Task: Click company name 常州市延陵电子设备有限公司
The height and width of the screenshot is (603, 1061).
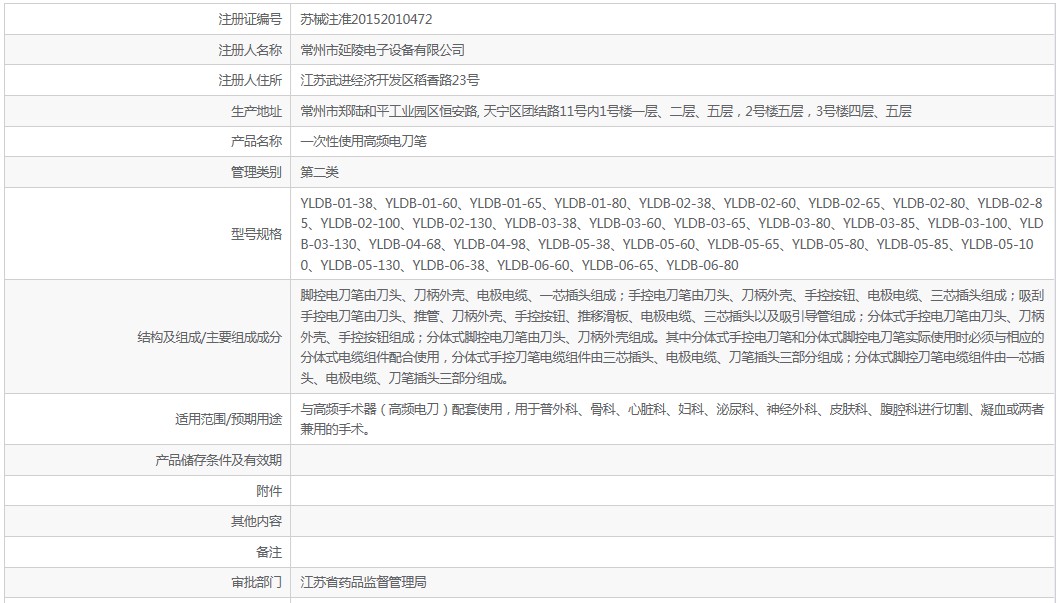Action: click(x=382, y=50)
